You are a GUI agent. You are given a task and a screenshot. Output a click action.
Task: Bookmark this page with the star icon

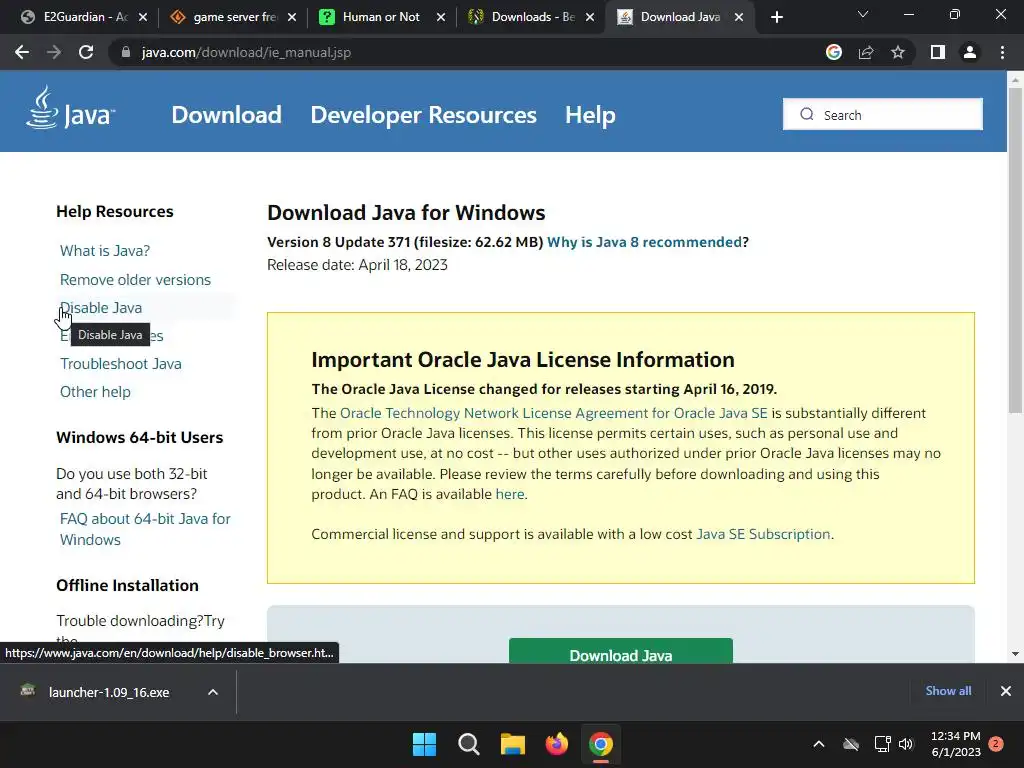click(x=898, y=52)
